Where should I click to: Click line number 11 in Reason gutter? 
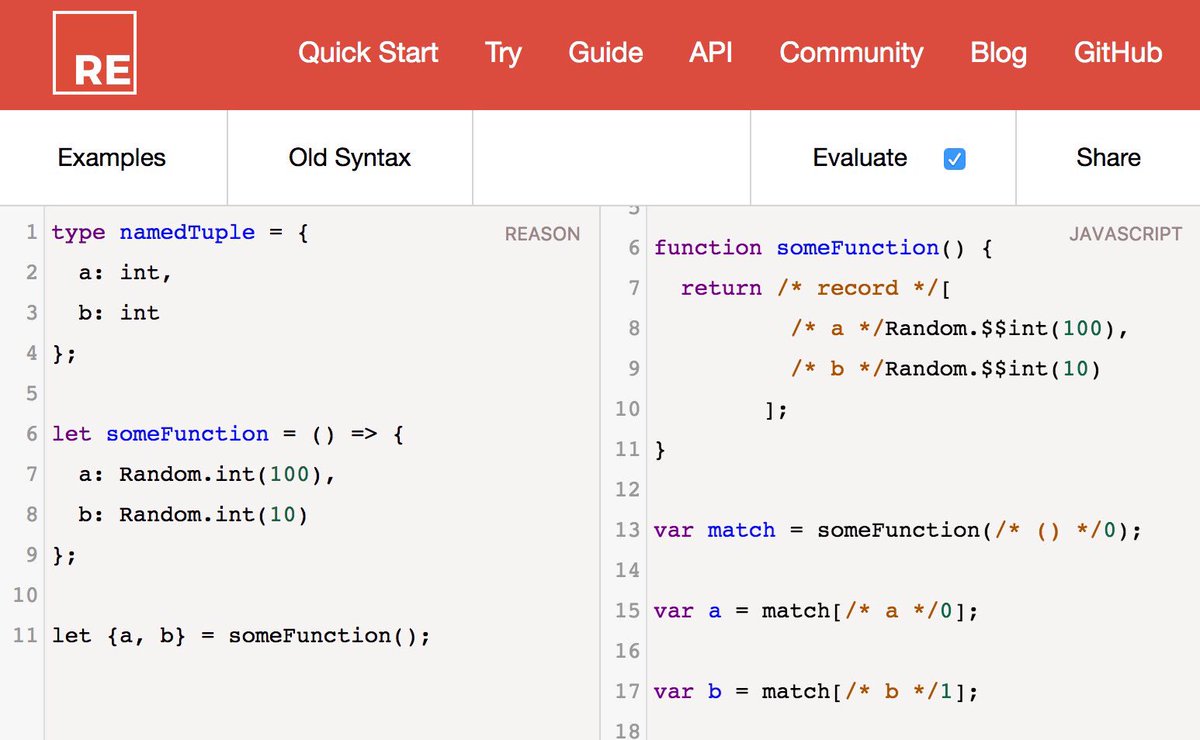(x=27, y=636)
